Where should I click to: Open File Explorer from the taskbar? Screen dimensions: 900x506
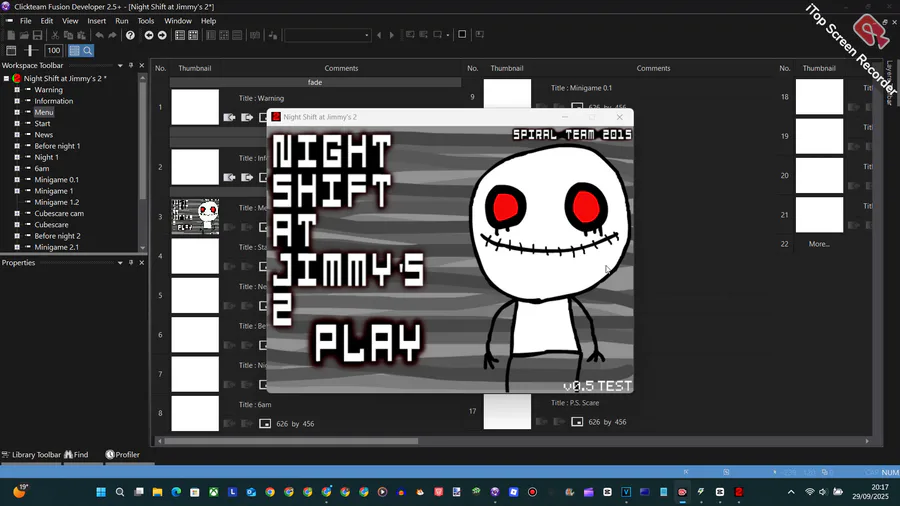(x=157, y=492)
